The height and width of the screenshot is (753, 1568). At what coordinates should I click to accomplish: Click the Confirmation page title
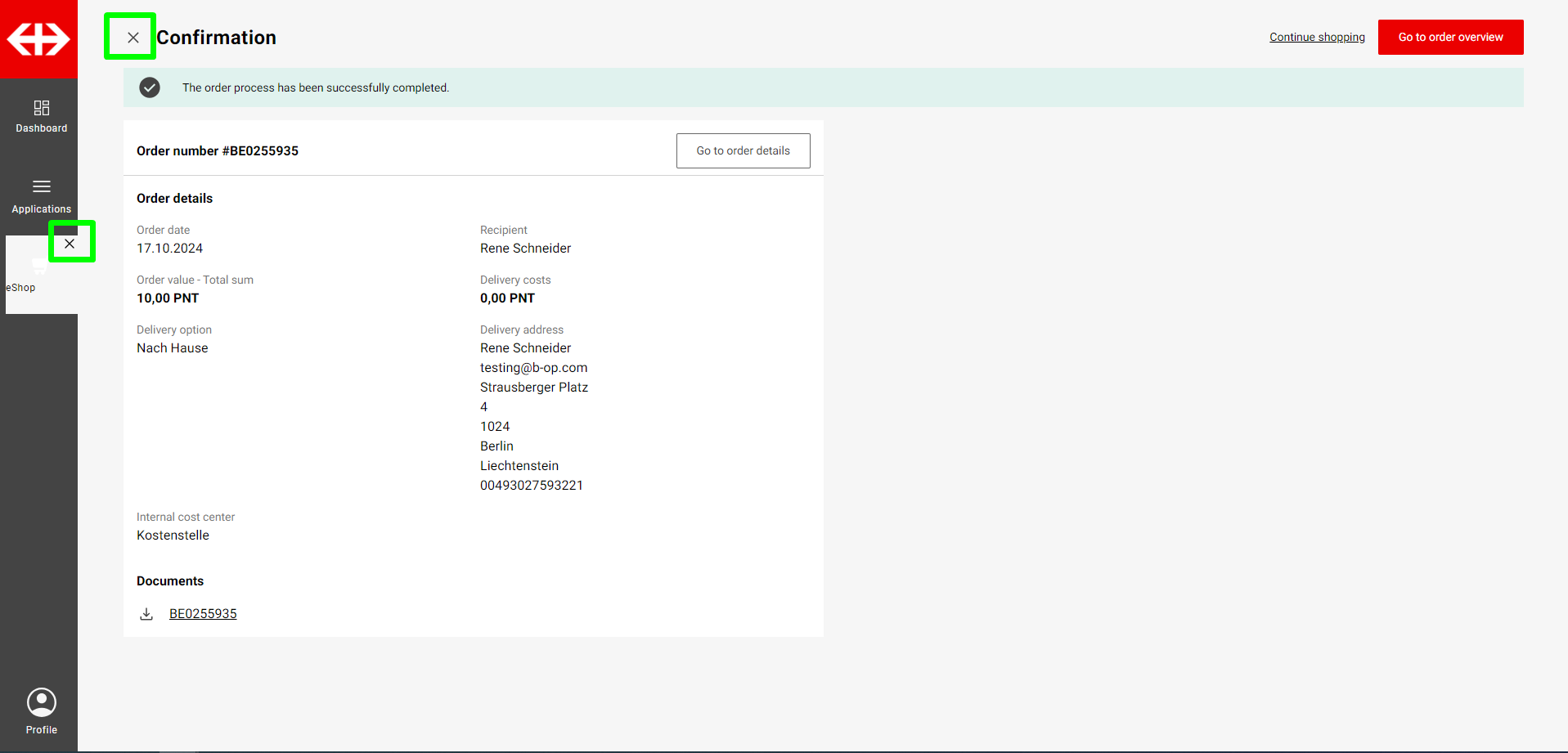coord(217,38)
